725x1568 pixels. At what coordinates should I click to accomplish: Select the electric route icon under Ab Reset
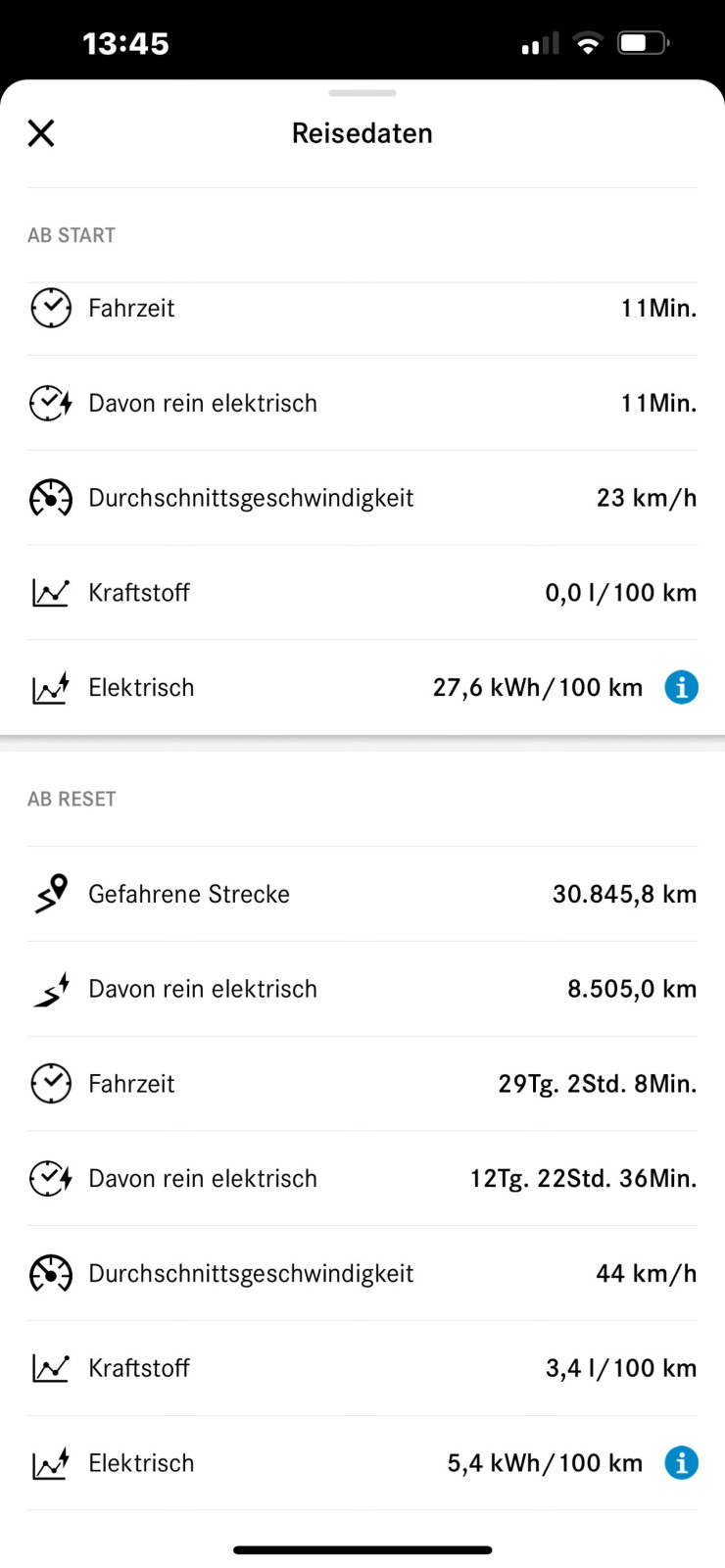point(51,989)
